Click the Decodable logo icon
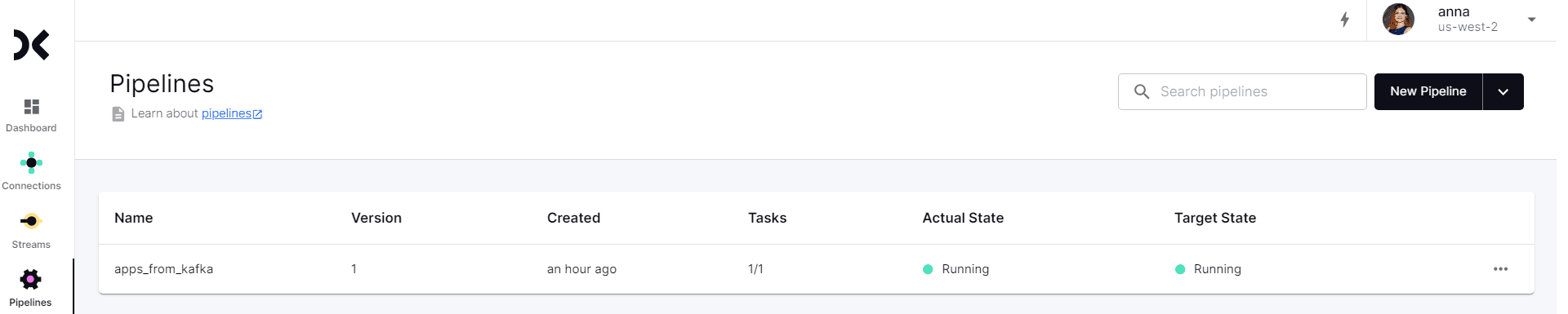Screen dimensions: 1568x314 click(31, 45)
